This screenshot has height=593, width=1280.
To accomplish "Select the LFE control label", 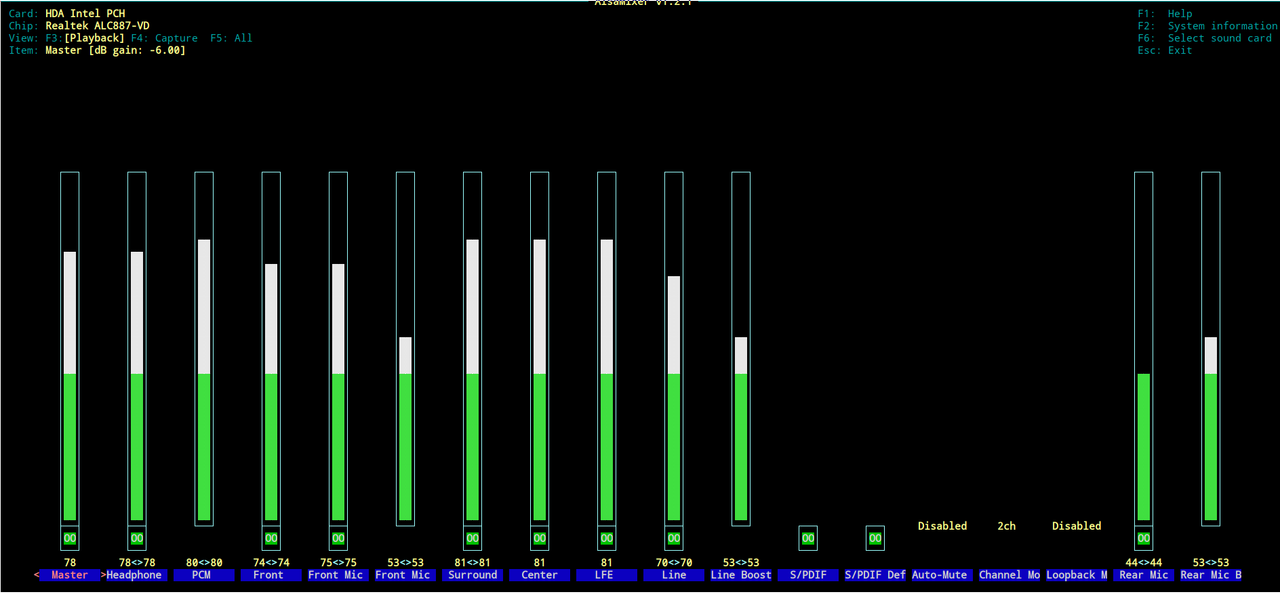I will point(606,575).
